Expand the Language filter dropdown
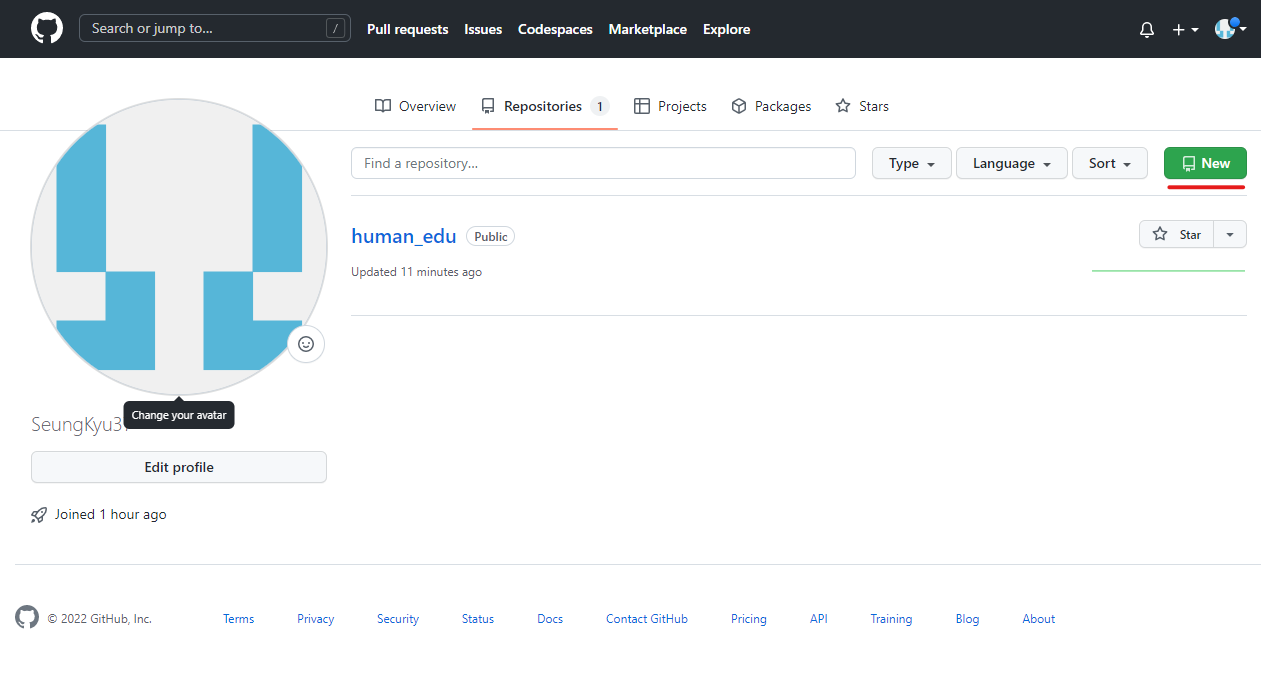 point(1012,163)
